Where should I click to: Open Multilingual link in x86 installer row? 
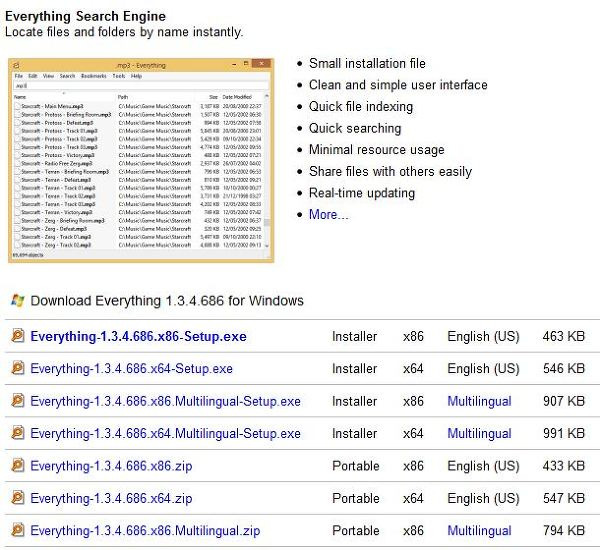click(x=479, y=401)
